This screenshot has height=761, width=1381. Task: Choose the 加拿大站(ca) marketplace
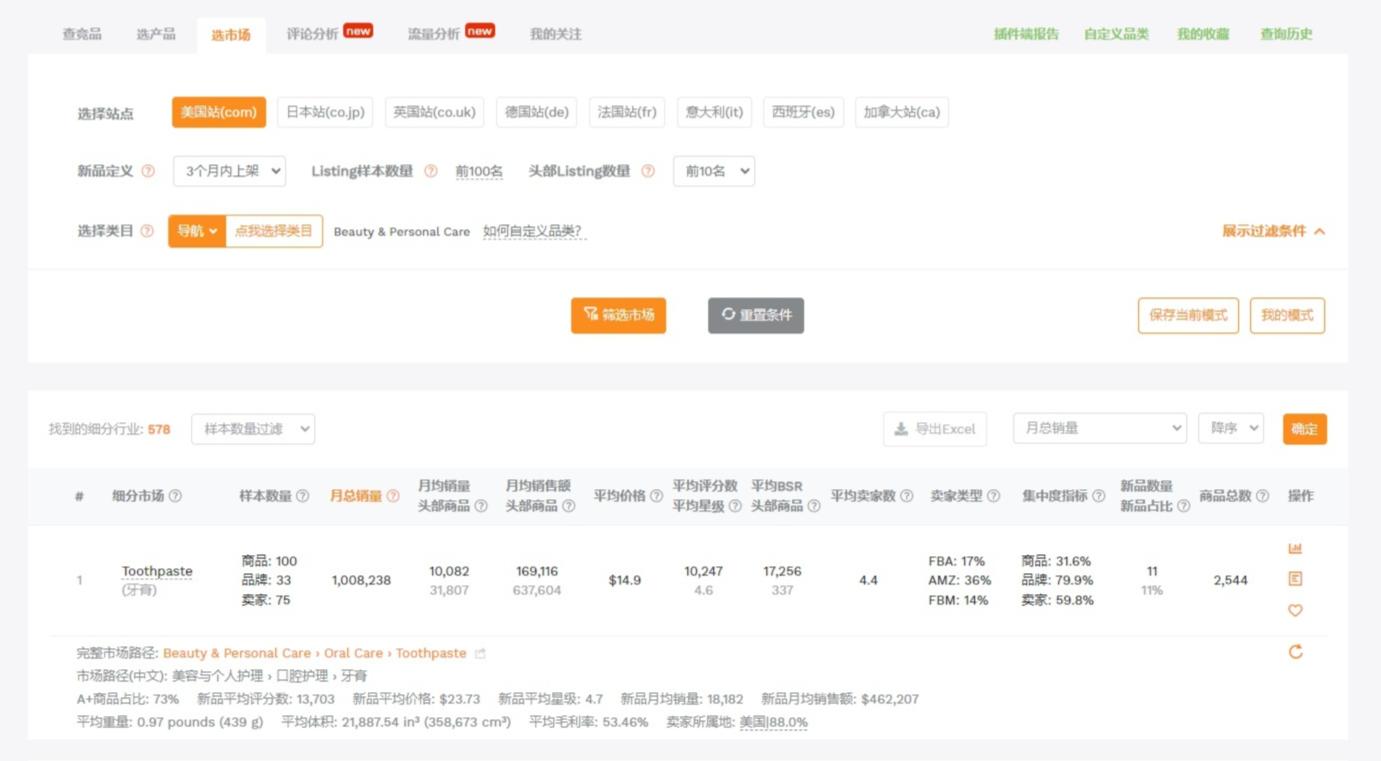899,112
